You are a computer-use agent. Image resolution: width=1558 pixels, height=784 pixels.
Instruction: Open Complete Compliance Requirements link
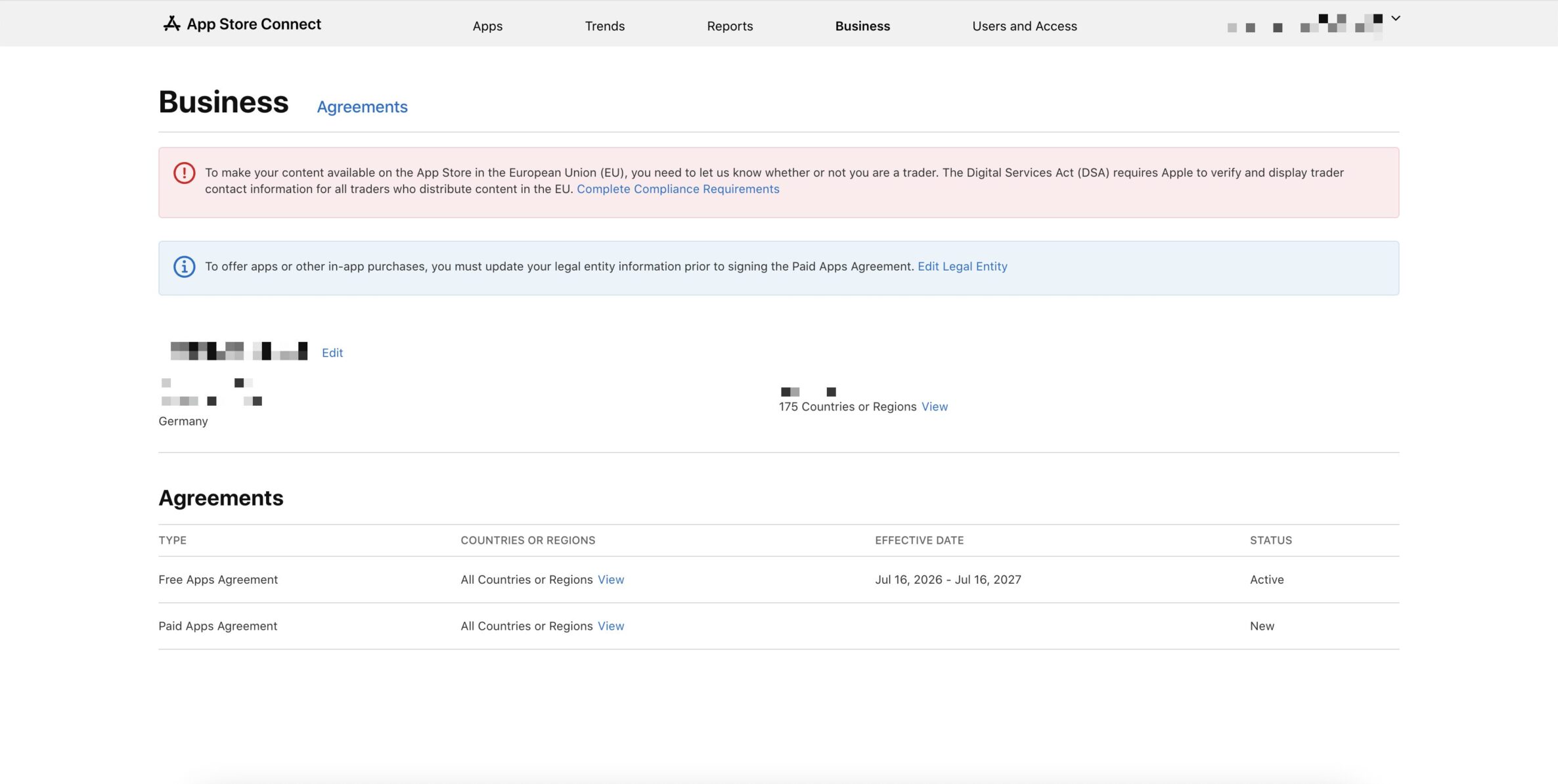(x=678, y=189)
